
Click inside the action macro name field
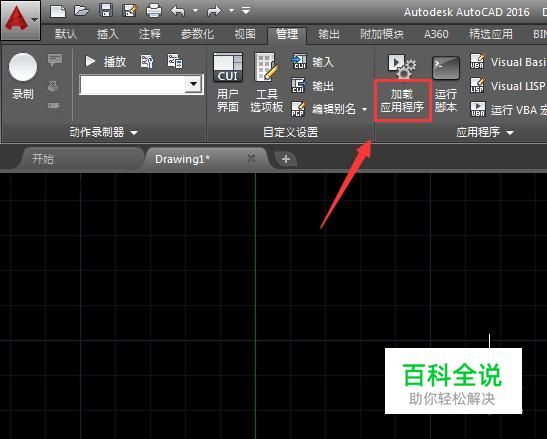coord(133,84)
